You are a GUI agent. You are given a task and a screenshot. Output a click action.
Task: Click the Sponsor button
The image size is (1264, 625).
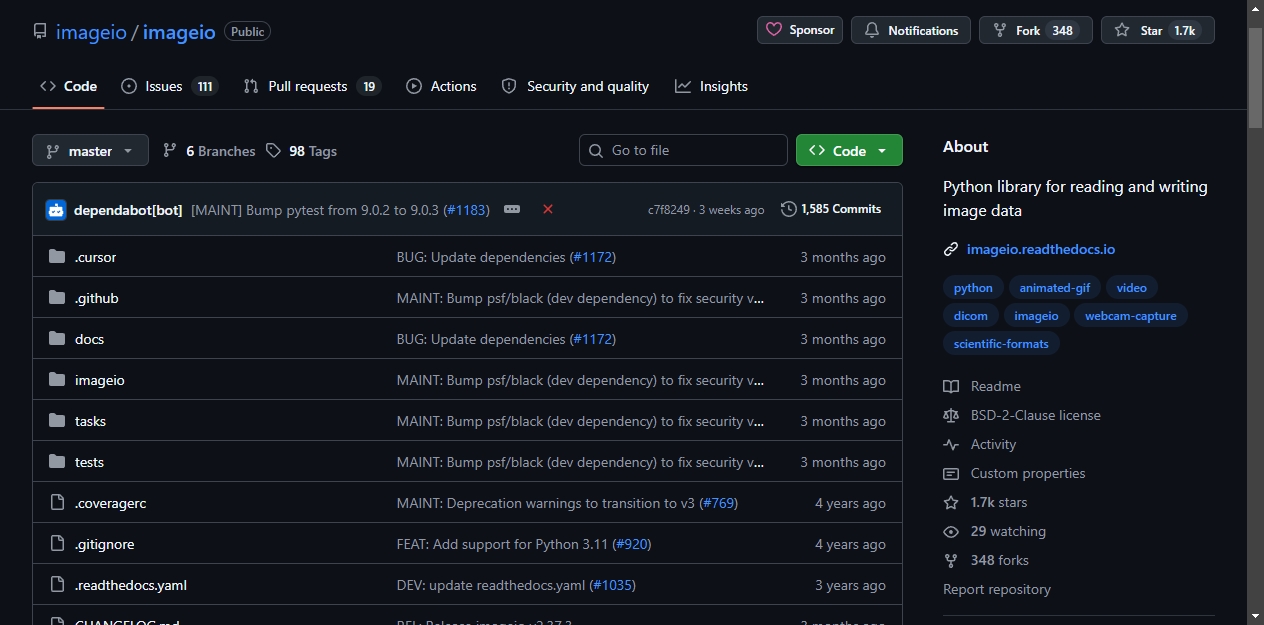pos(800,30)
